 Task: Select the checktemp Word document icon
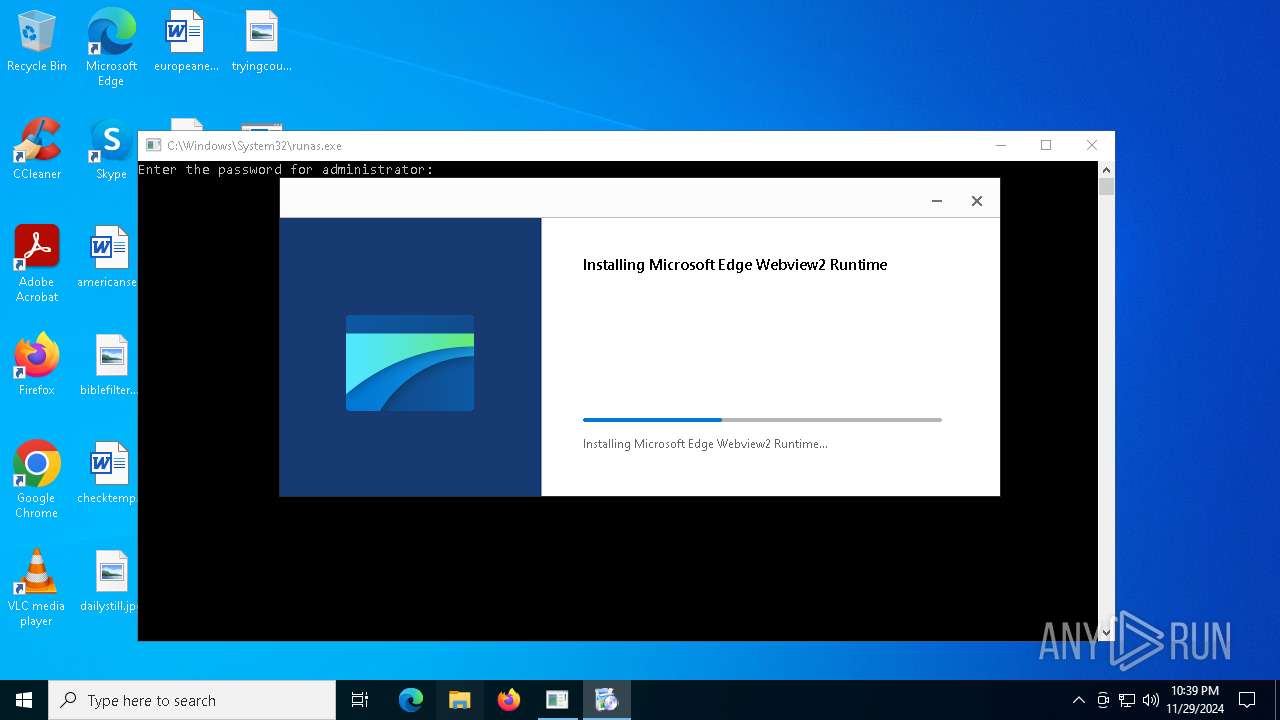(x=108, y=474)
